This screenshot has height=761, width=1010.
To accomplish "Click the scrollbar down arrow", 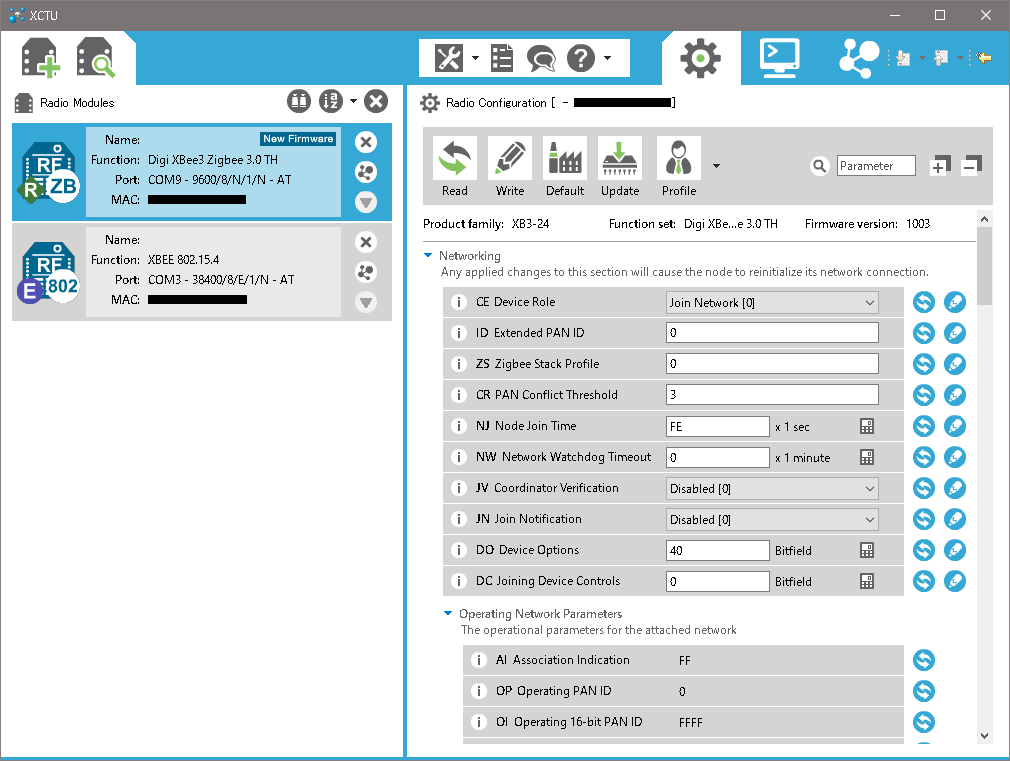I will point(984,735).
